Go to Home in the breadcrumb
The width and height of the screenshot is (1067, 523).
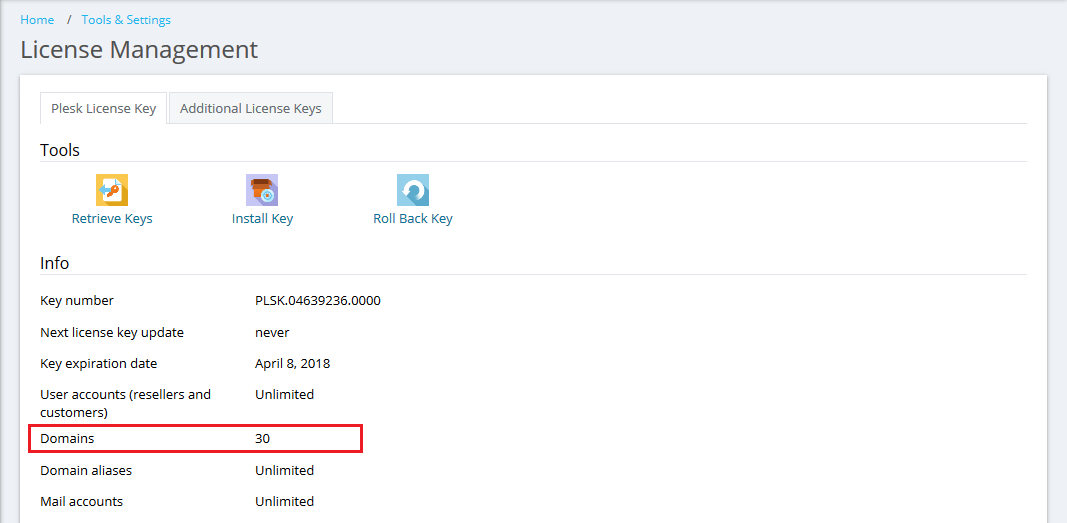click(37, 20)
